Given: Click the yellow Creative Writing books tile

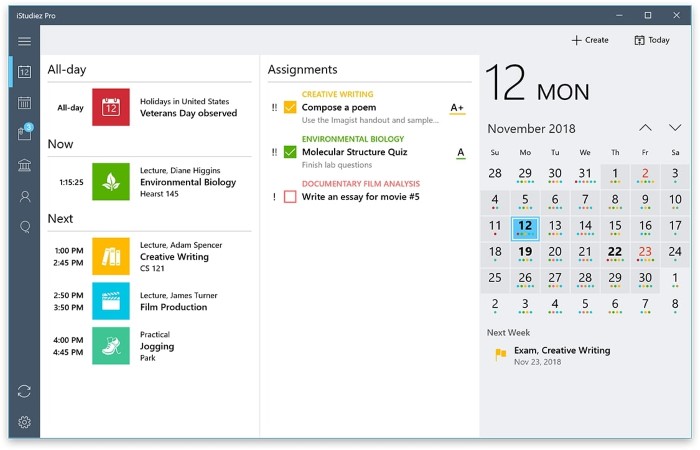Looking at the screenshot, I should pos(111,256).
